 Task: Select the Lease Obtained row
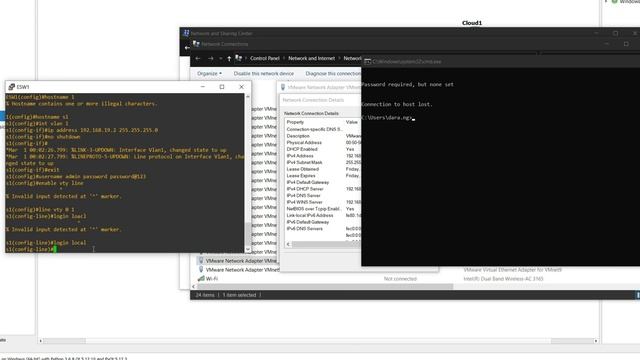click(323, 169)
